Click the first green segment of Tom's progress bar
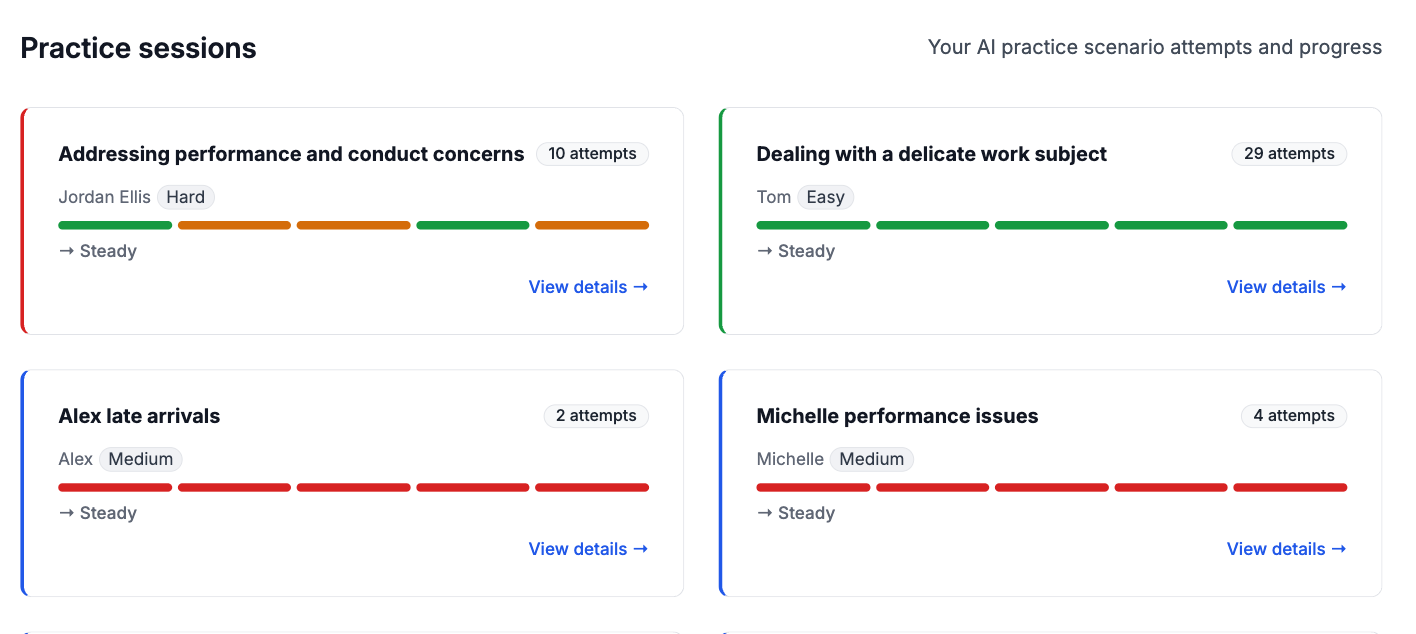 (x=813, y=225)
